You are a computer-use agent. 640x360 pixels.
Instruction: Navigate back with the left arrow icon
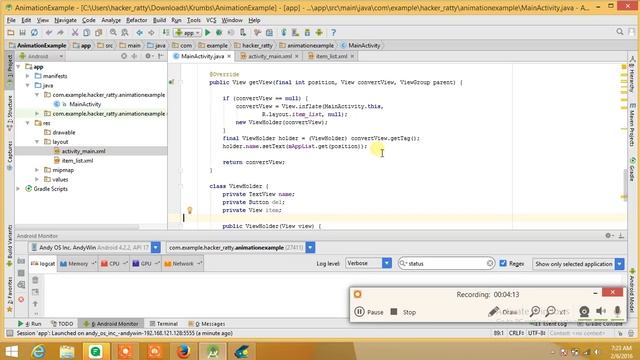140,32
